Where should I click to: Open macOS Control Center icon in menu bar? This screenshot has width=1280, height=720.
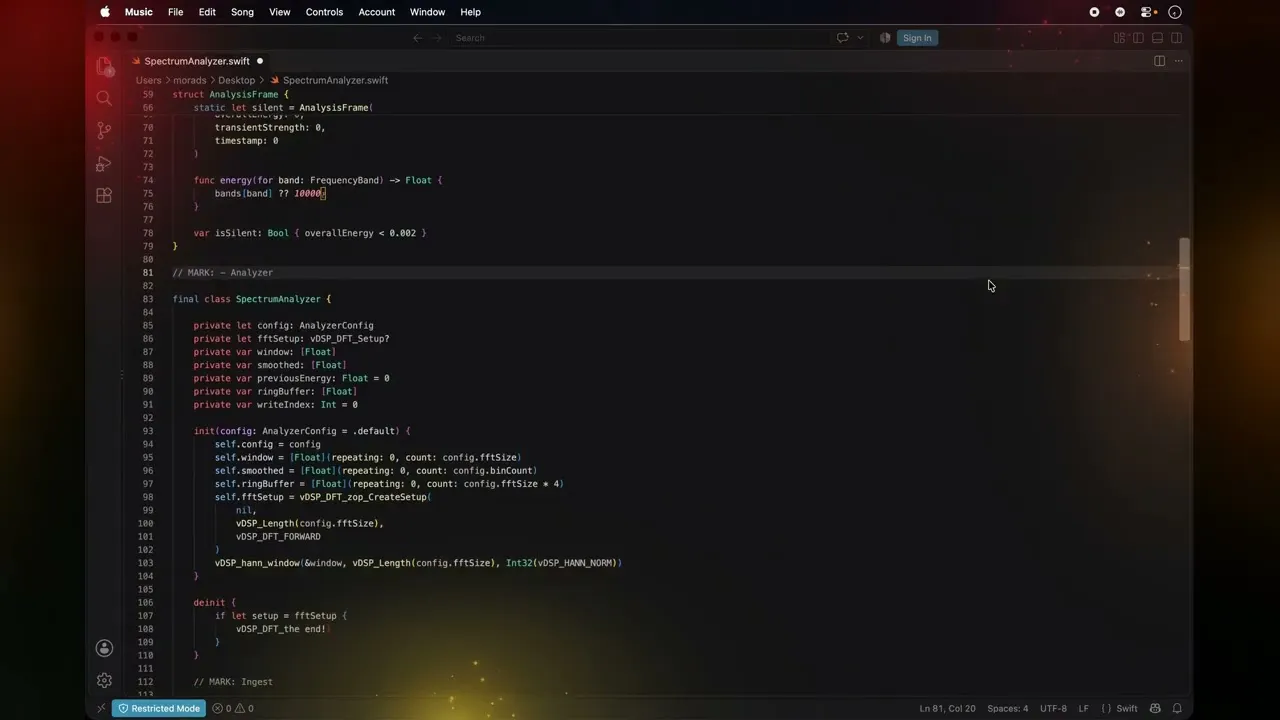point(1148,12)
